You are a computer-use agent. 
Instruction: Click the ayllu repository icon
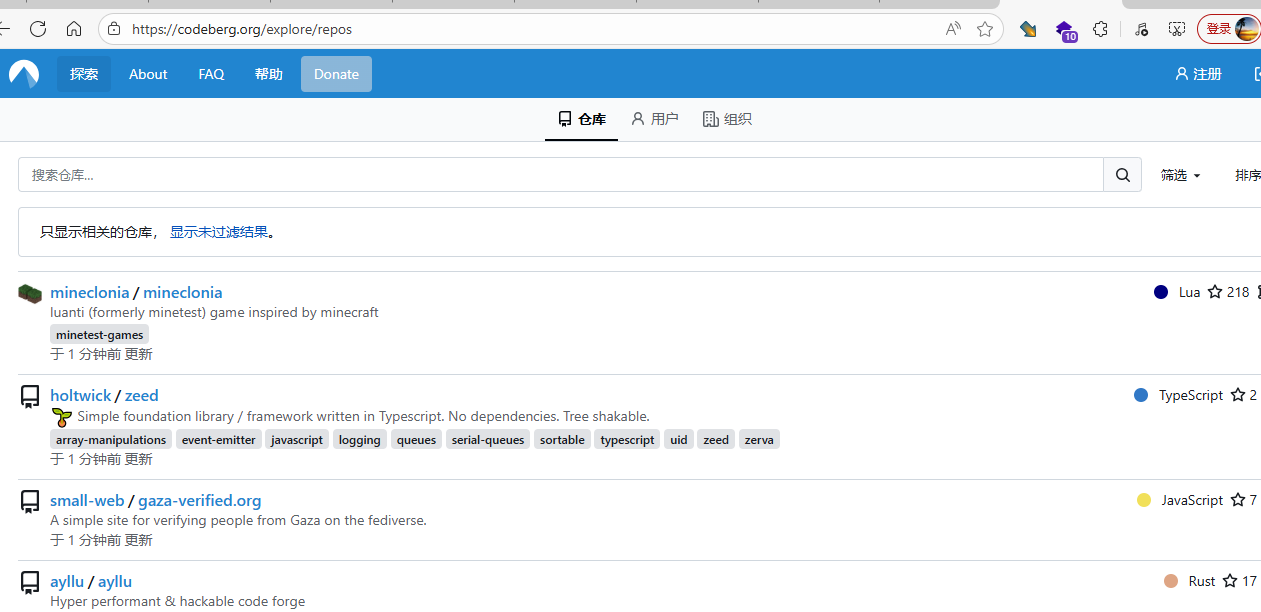tap(31, 583)
